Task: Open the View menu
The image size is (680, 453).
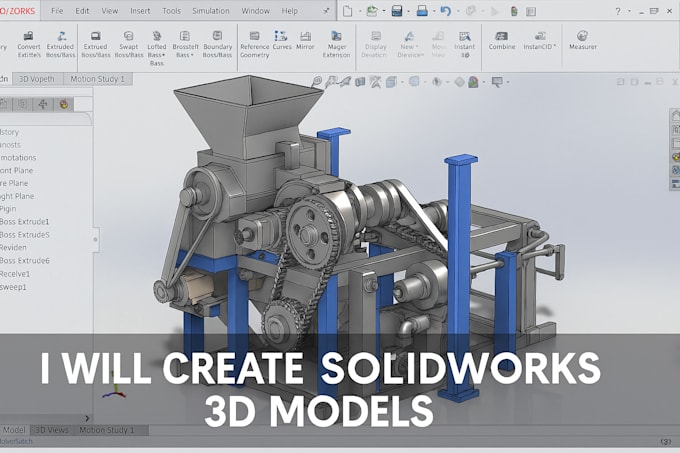Action: (110, 11)
